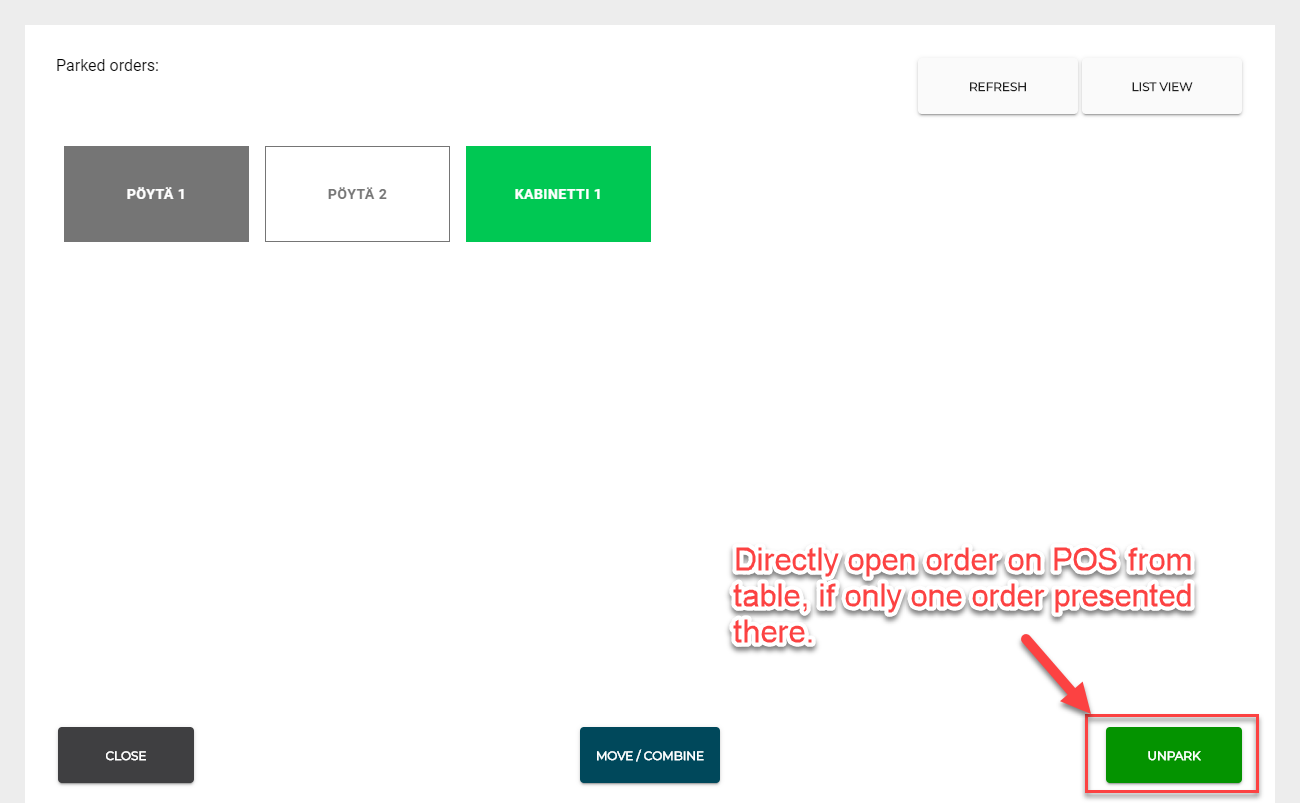Open the Kabinetti 1 parked order
The height and width of the screenshot is (803, 1300).
tap(558, 194)
